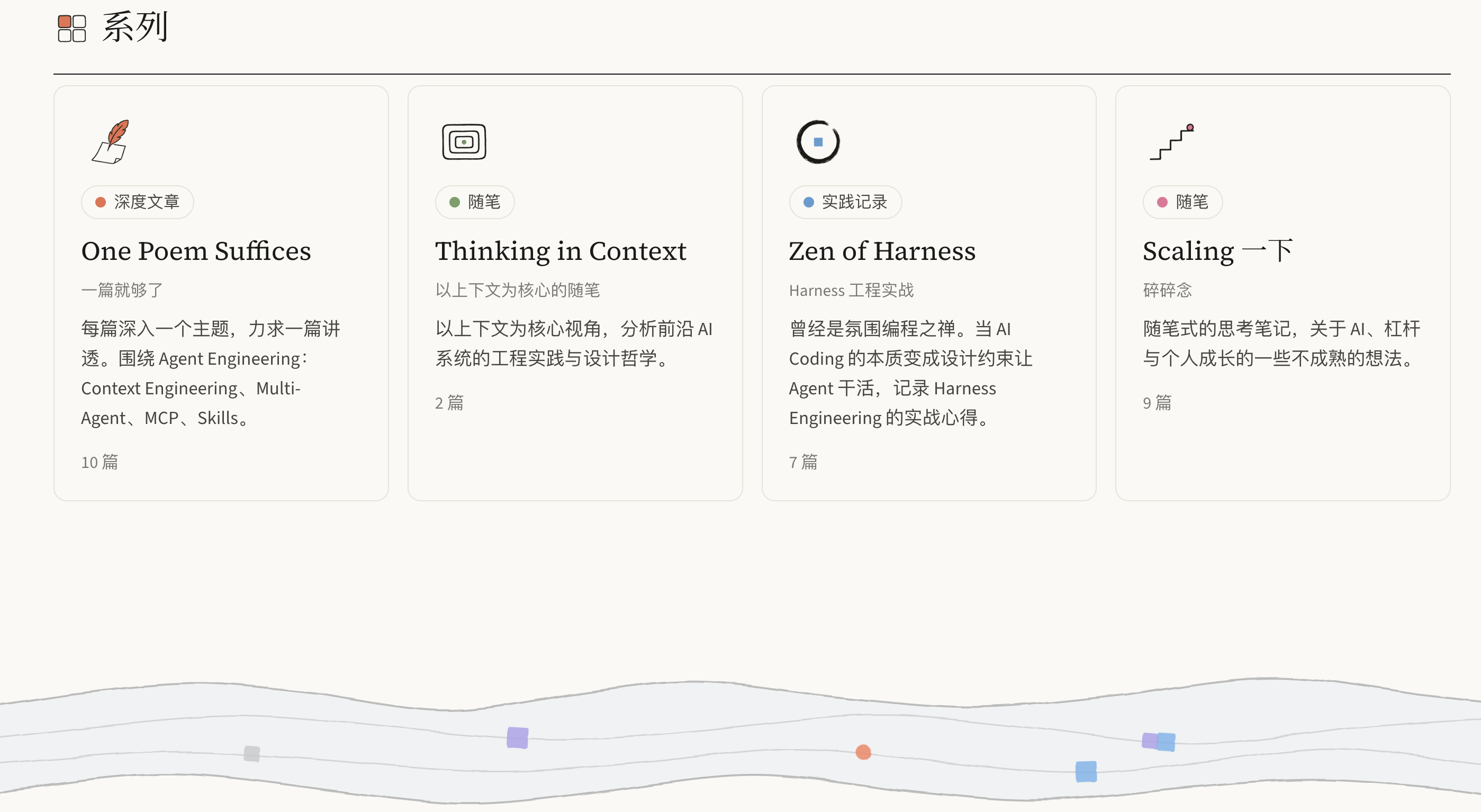Select the 深度文章 tag badge

(x=138, y=202)
